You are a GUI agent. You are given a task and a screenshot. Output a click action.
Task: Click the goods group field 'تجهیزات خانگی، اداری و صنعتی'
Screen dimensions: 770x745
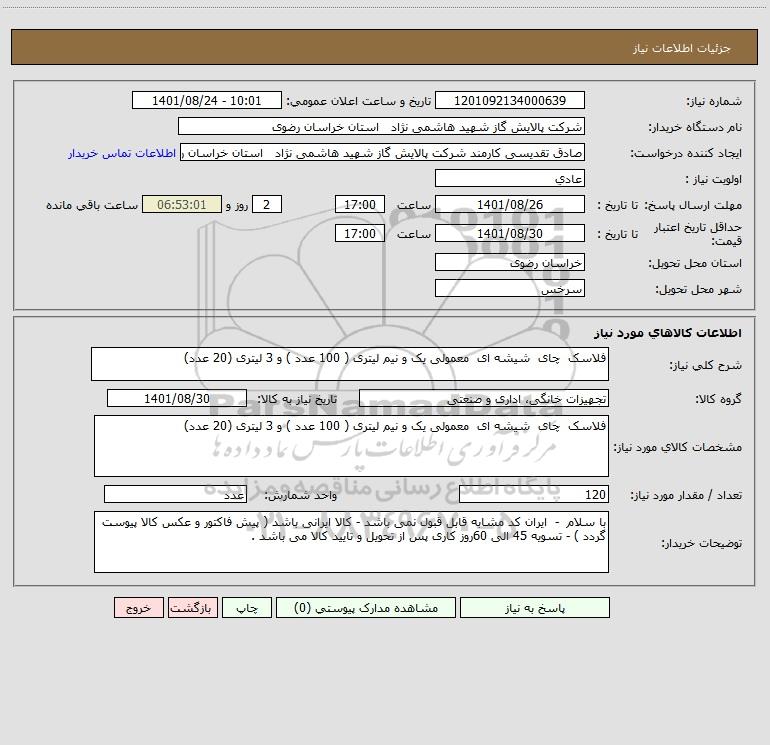(484, 398)
